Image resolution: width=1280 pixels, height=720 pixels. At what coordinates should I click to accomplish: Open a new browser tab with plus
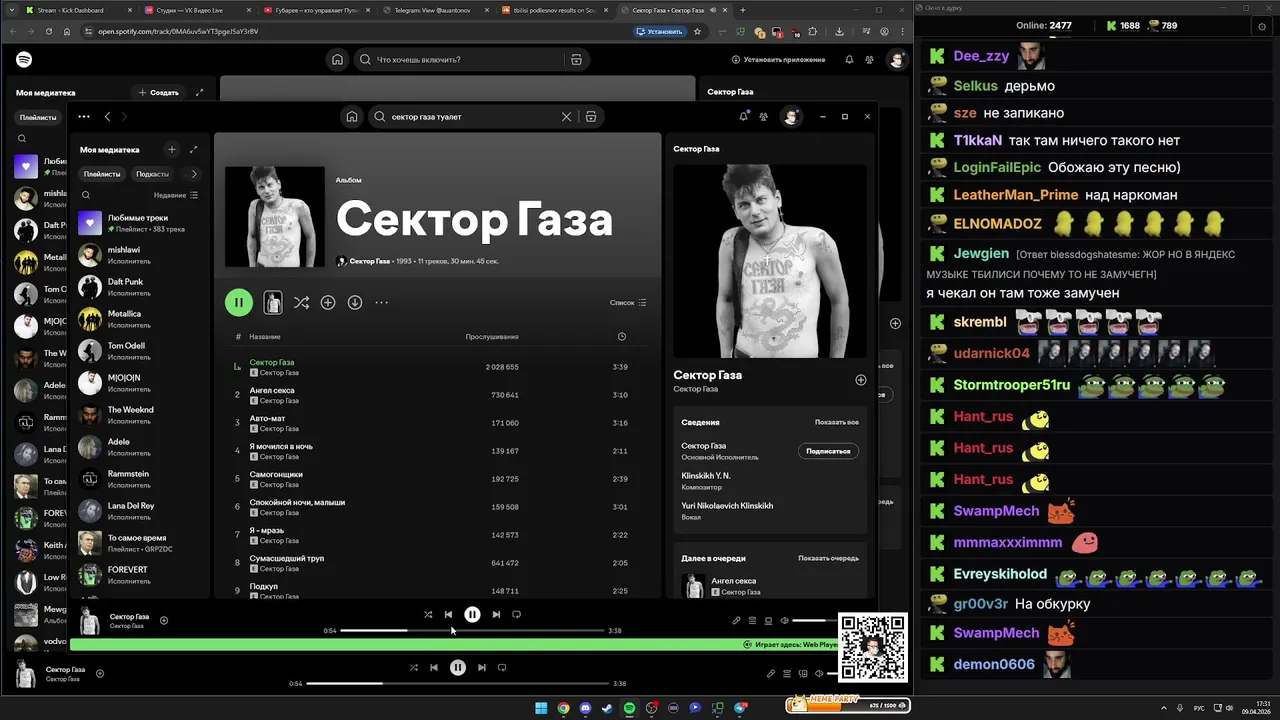742,10
